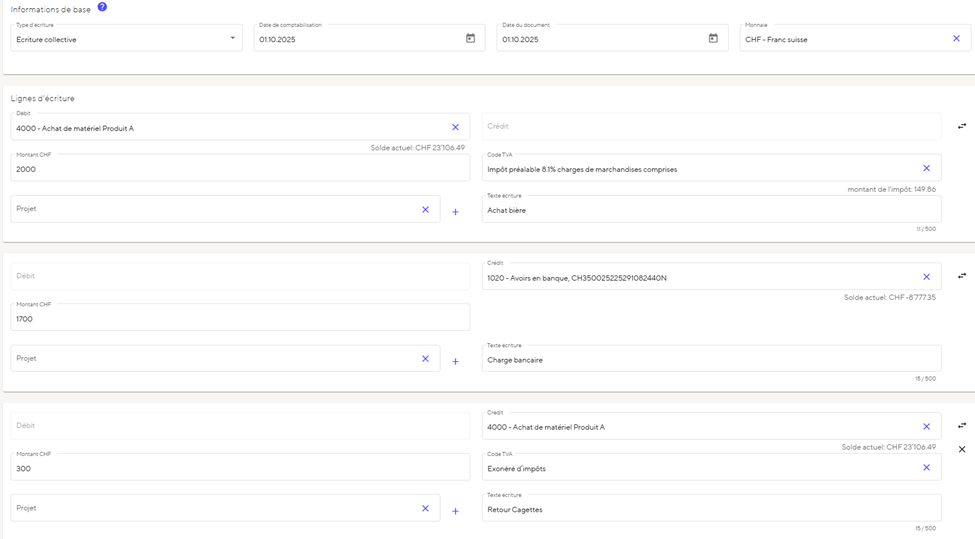This screenshot has height=539, width=975.
Task: Swap debit and credit on third entry line
Action: [962, 426]
